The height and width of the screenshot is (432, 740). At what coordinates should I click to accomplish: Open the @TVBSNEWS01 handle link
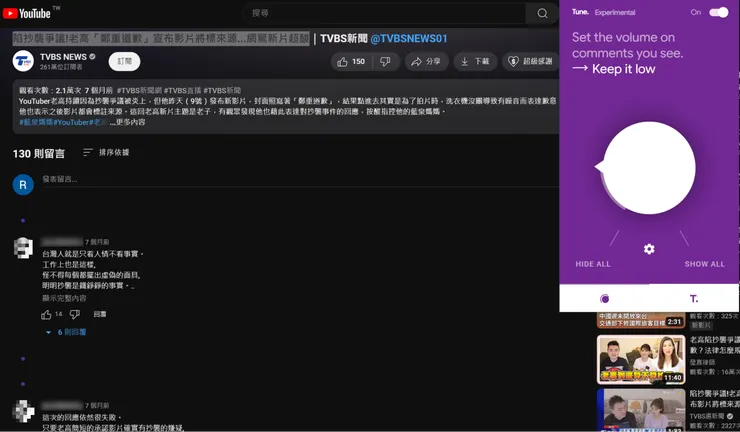(409, 39)
